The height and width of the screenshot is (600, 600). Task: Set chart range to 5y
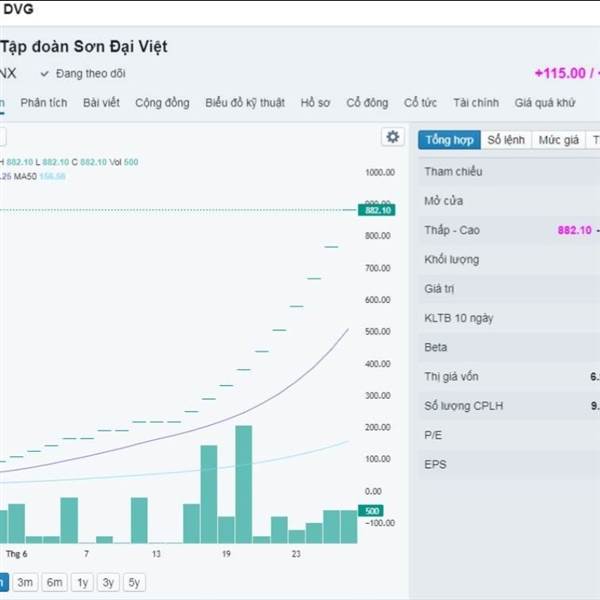[x=134, y=582]
